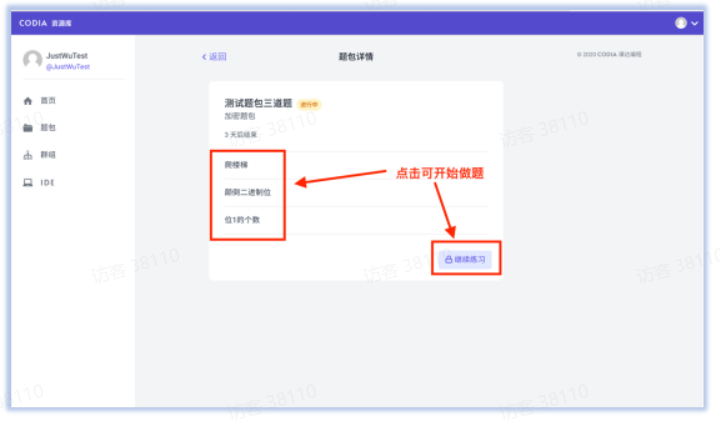Click the folder icon for 题包
Screen dimensions: 720x421
click(x=28, y=128)
